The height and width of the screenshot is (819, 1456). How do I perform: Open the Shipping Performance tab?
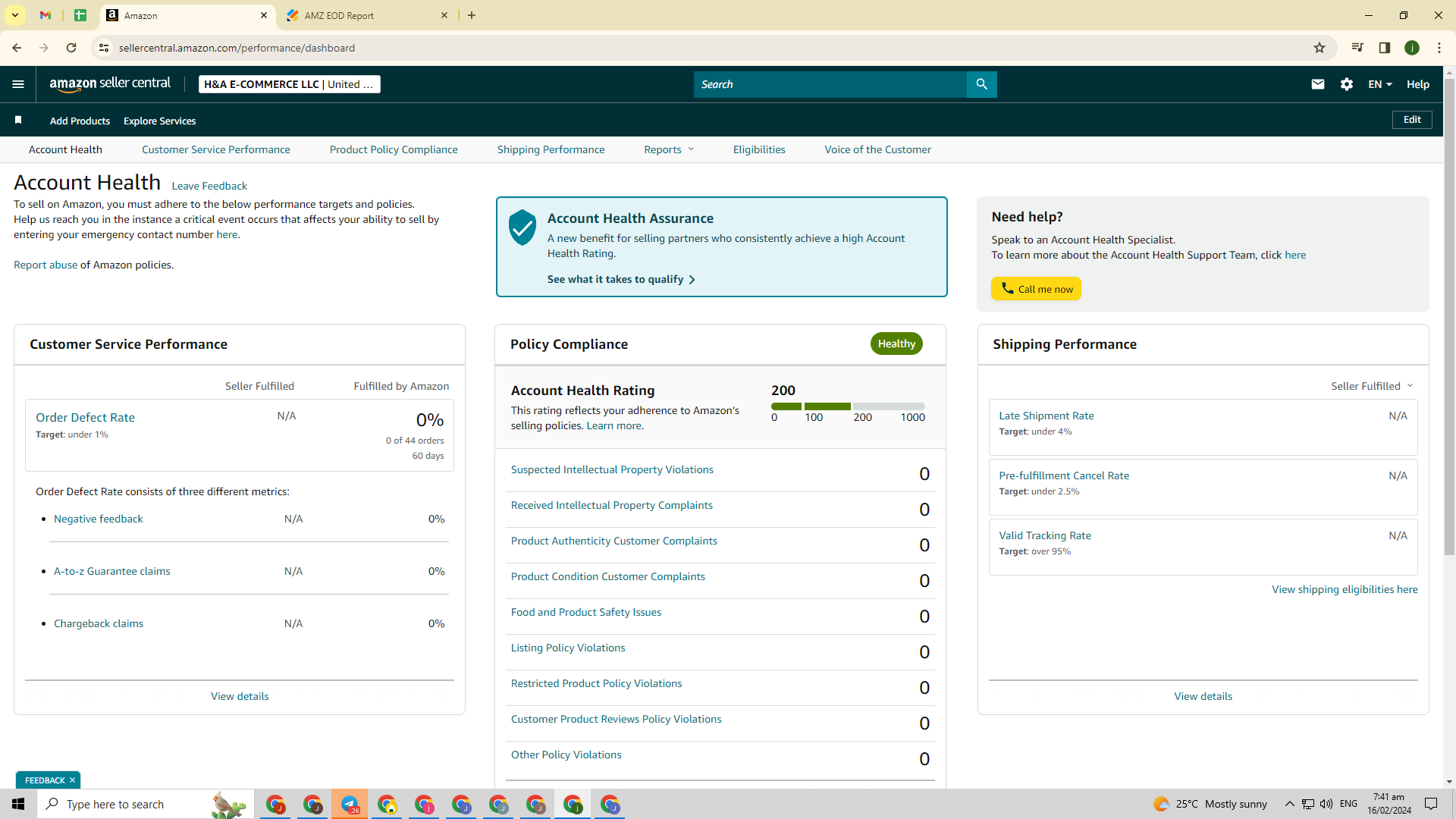click(551, 149)
